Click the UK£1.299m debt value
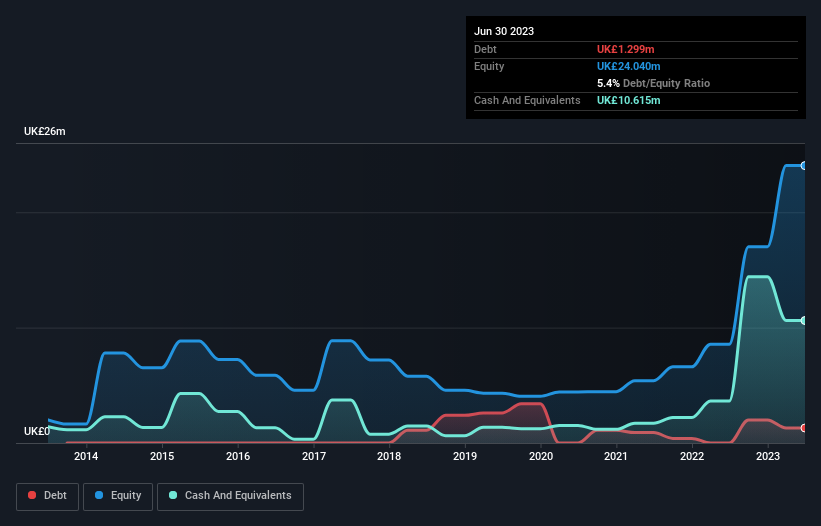Viewport: 821px width, 526px height. [626, 49]
